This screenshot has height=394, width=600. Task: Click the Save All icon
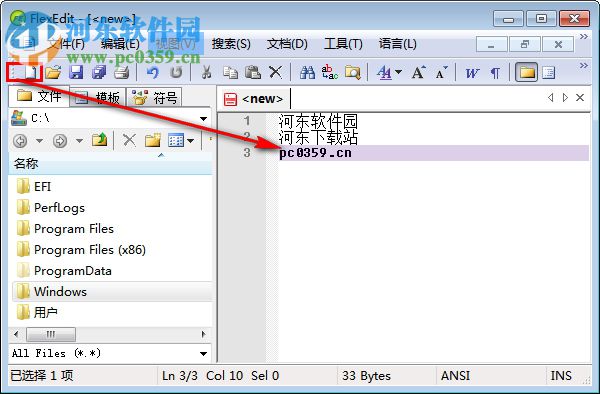tap(99, 72)
